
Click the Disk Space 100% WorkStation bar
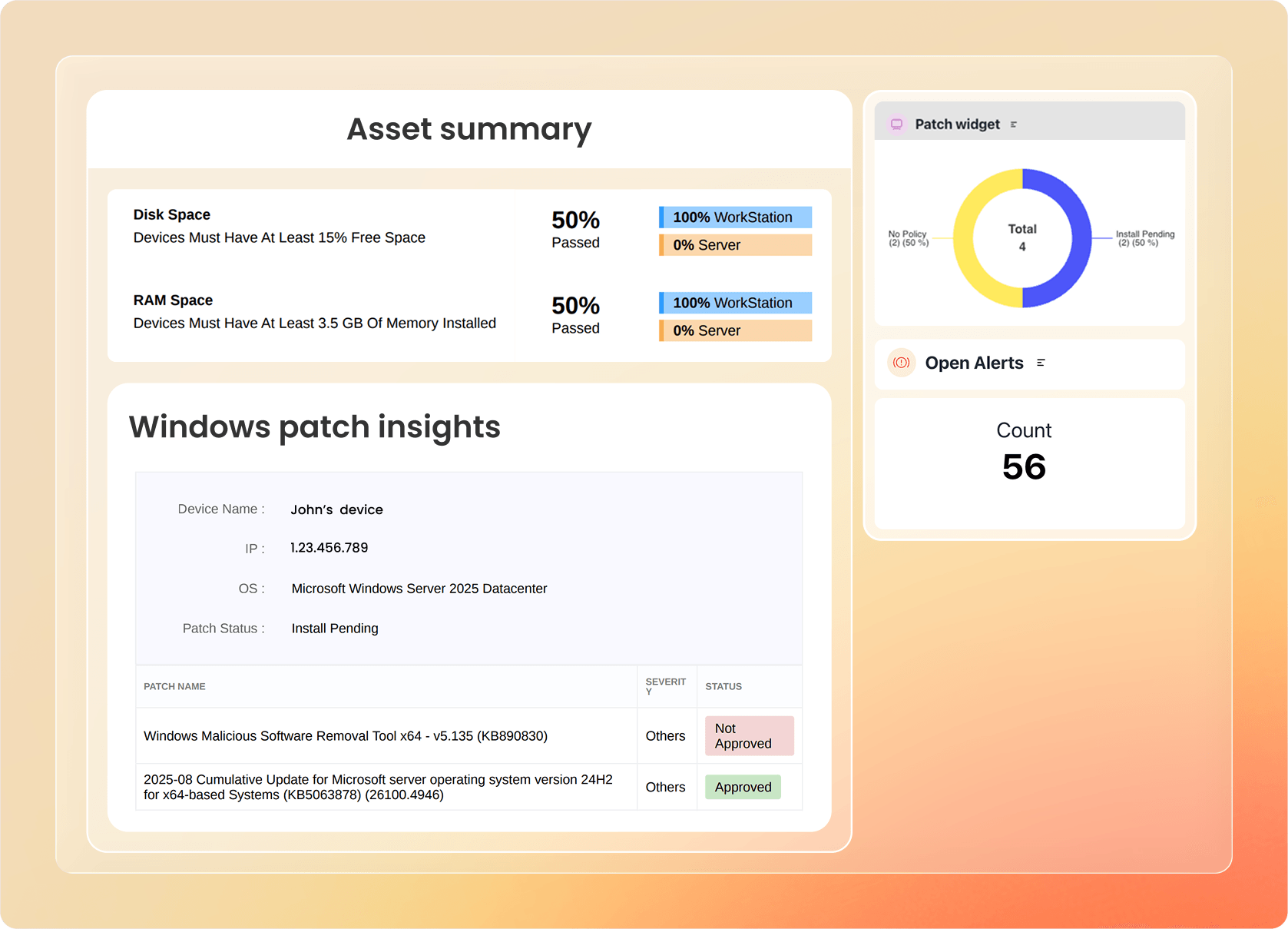pos(735,217)
